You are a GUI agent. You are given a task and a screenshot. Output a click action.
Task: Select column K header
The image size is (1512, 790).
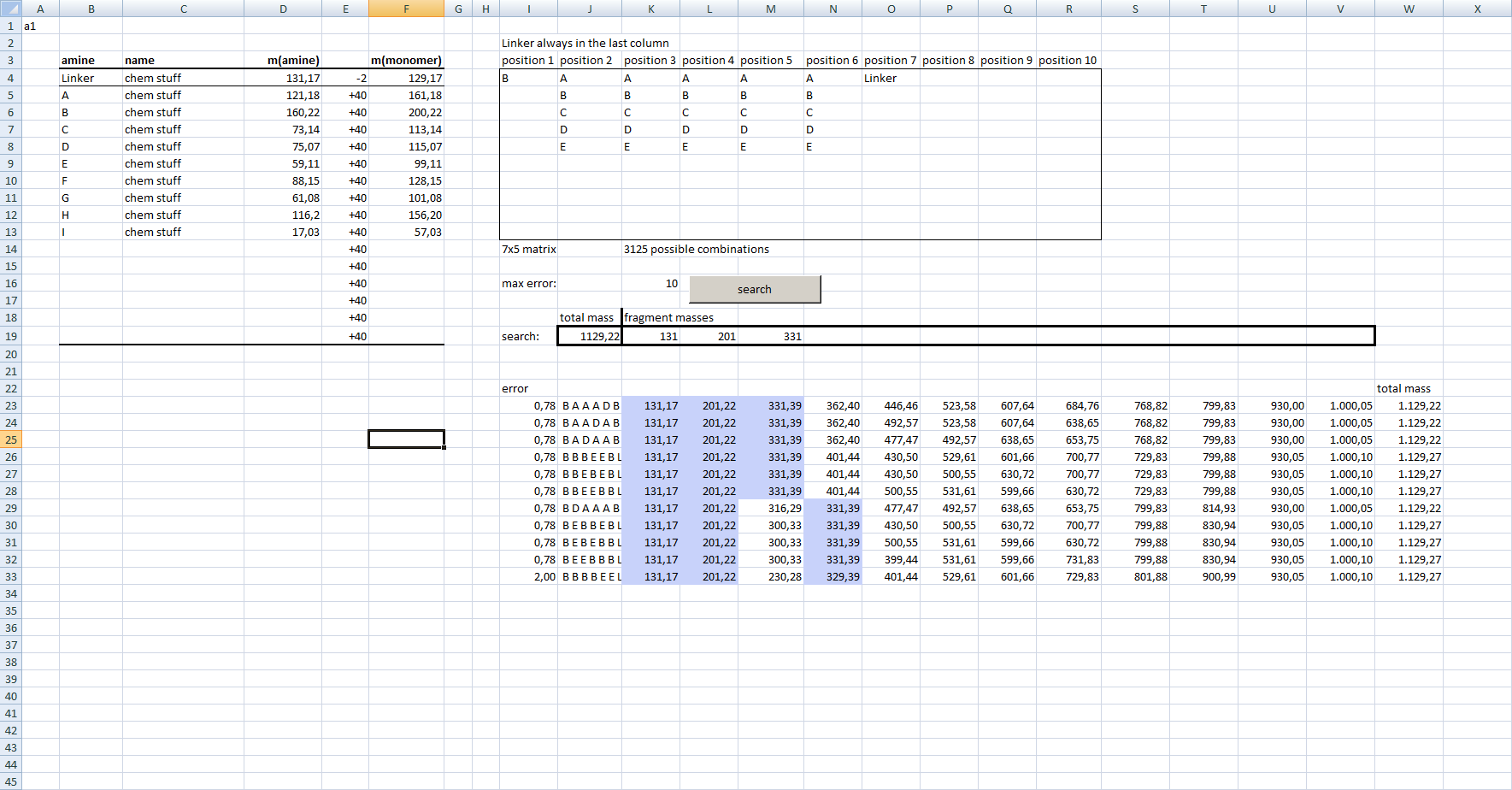pyautogui.click(x=651, y=9)
